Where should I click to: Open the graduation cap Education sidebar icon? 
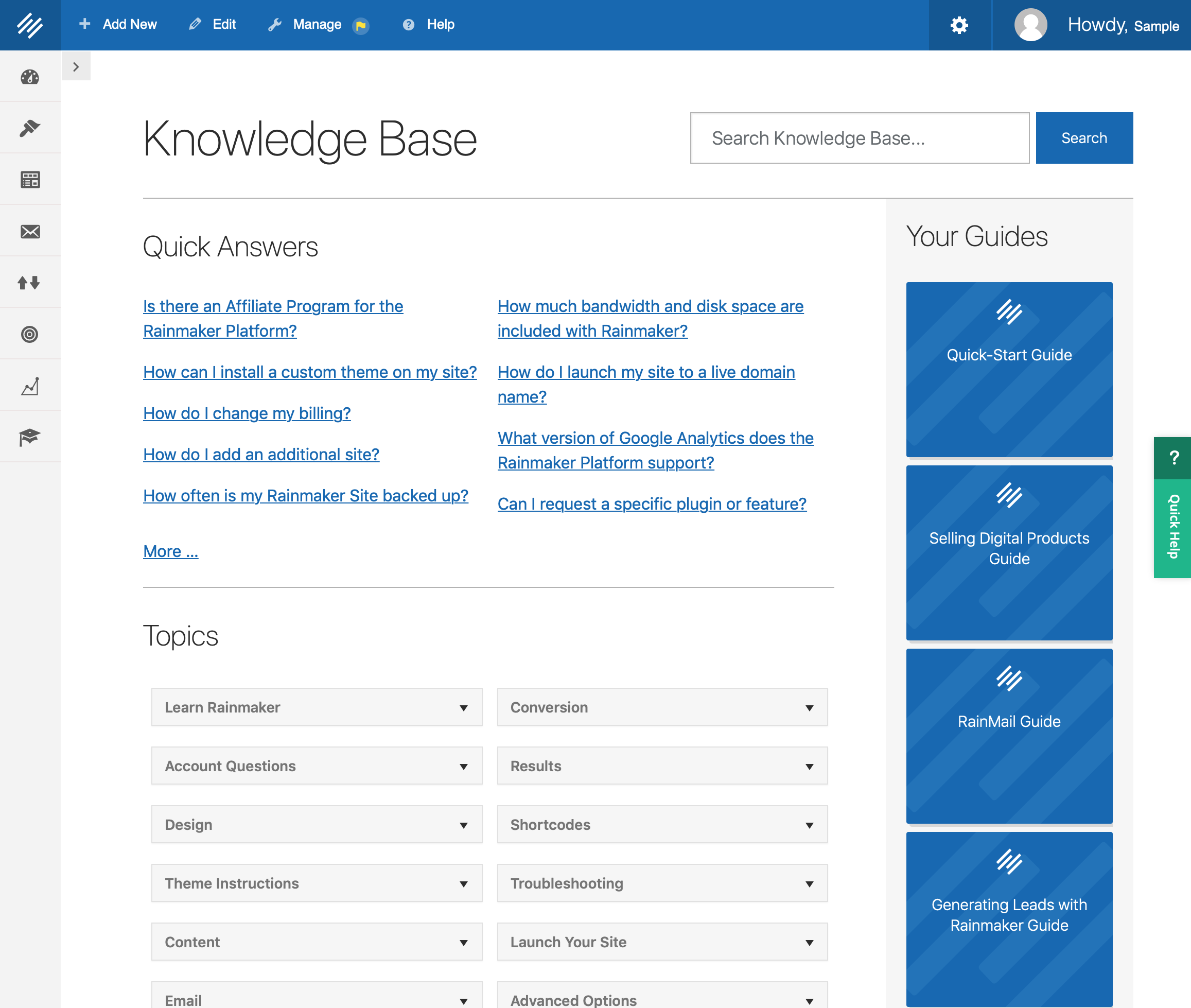pos(30,437)
